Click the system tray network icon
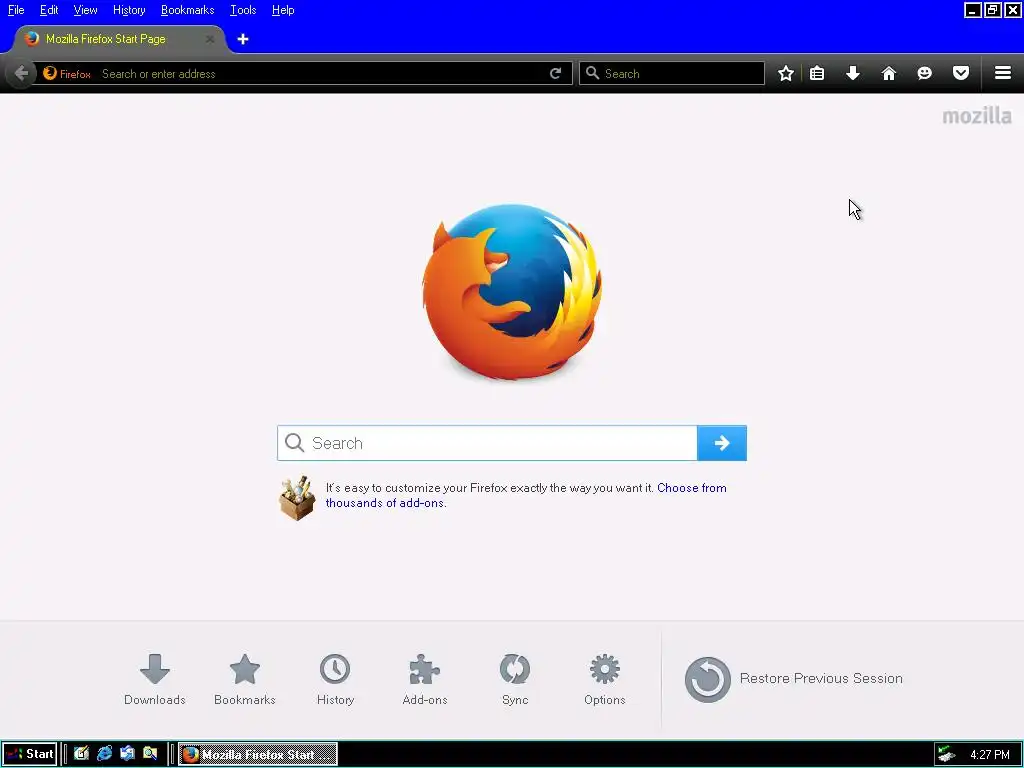This screenshot has height=768, width=1024. (x=946, y=754)
